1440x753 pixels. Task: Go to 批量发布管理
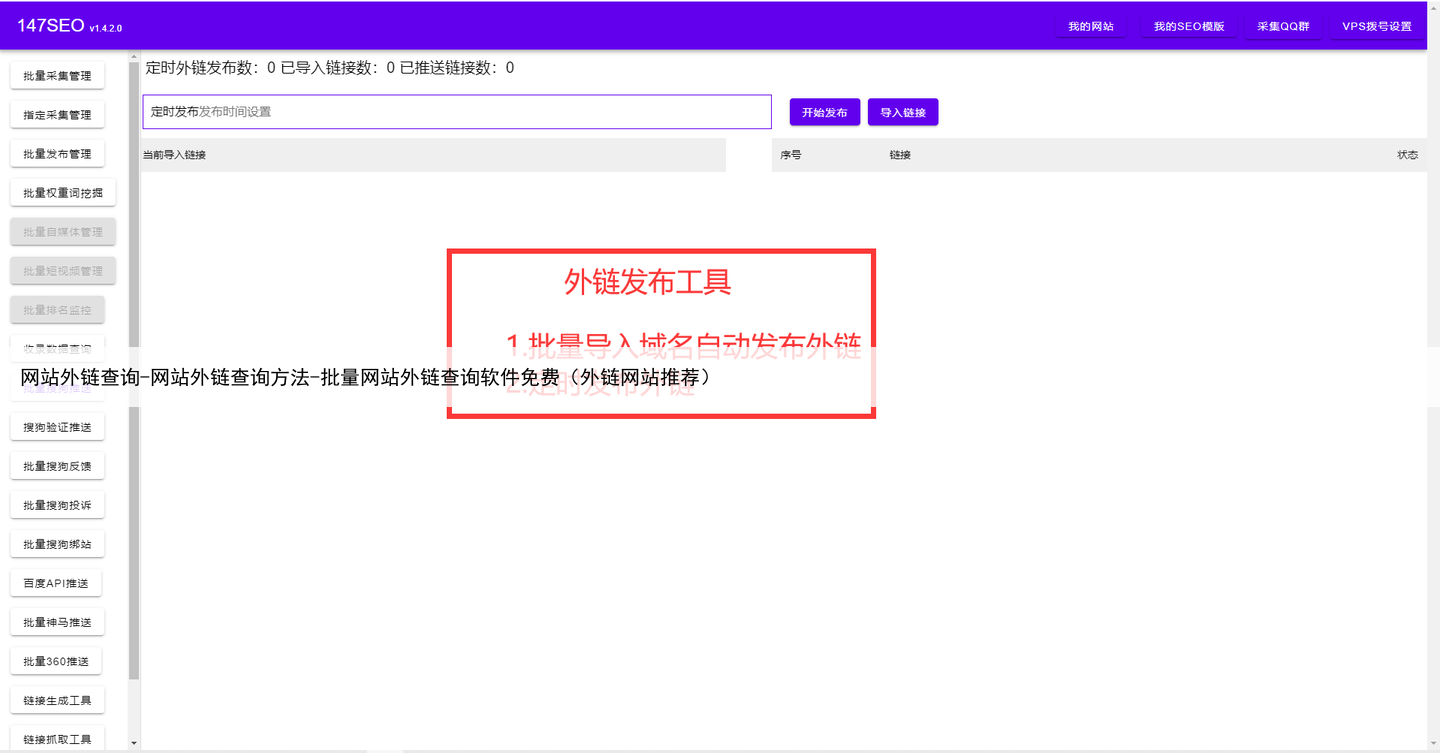point(57,154)
